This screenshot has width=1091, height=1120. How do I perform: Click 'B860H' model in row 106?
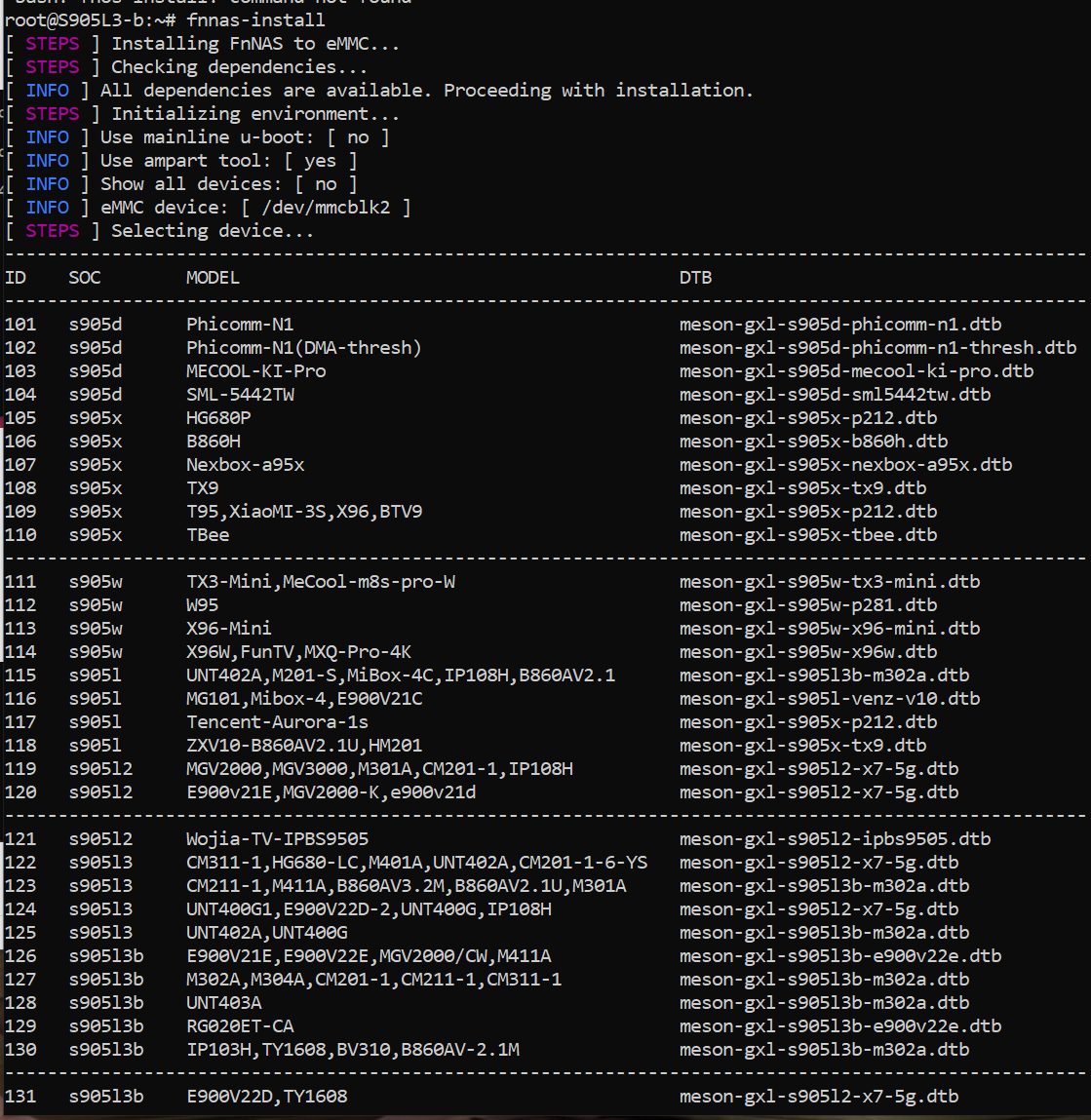click(213, 442)
